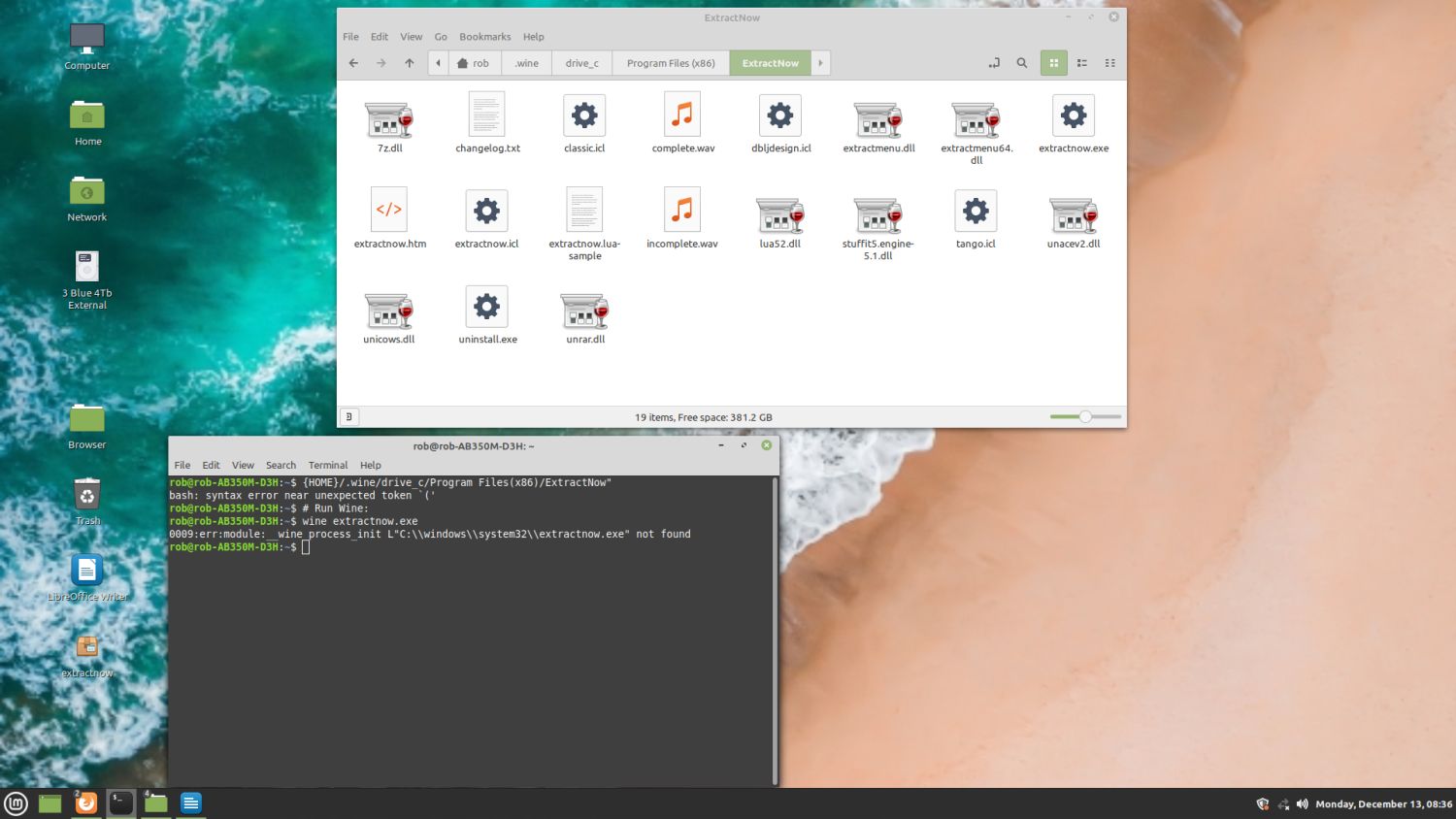
Task: Select the 7z.dll file icon
Action: 389,118
